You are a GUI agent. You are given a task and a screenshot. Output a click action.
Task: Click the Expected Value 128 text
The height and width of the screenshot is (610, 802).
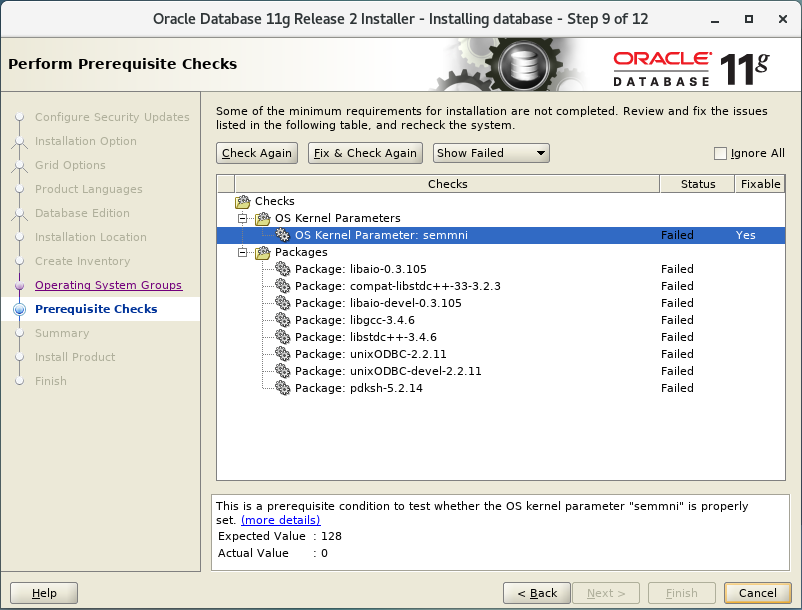(x=280, y=536)
